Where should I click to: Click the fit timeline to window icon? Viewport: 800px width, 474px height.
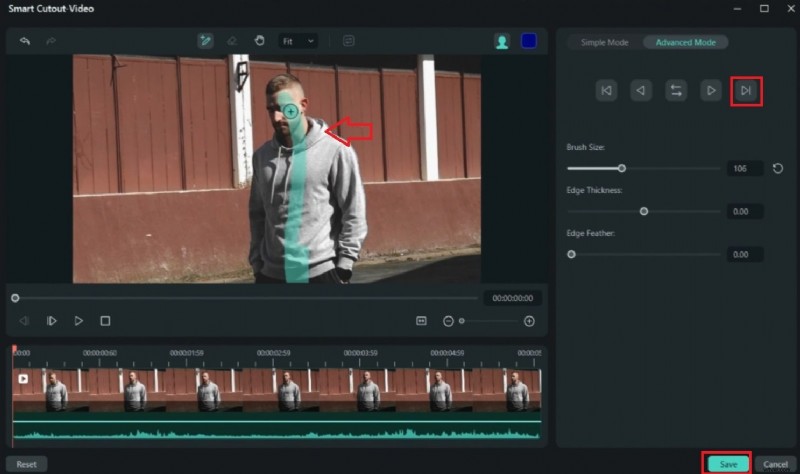[x=421, y=321]
